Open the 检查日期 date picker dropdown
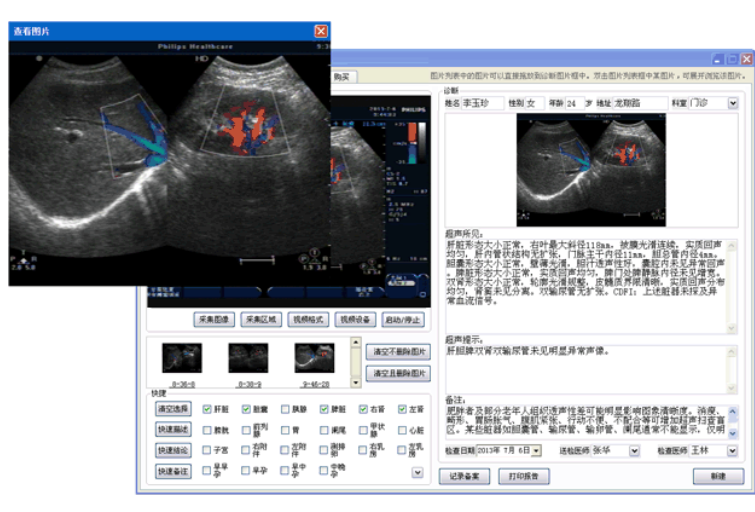755x512 pixels. click(x=536, y=451)
